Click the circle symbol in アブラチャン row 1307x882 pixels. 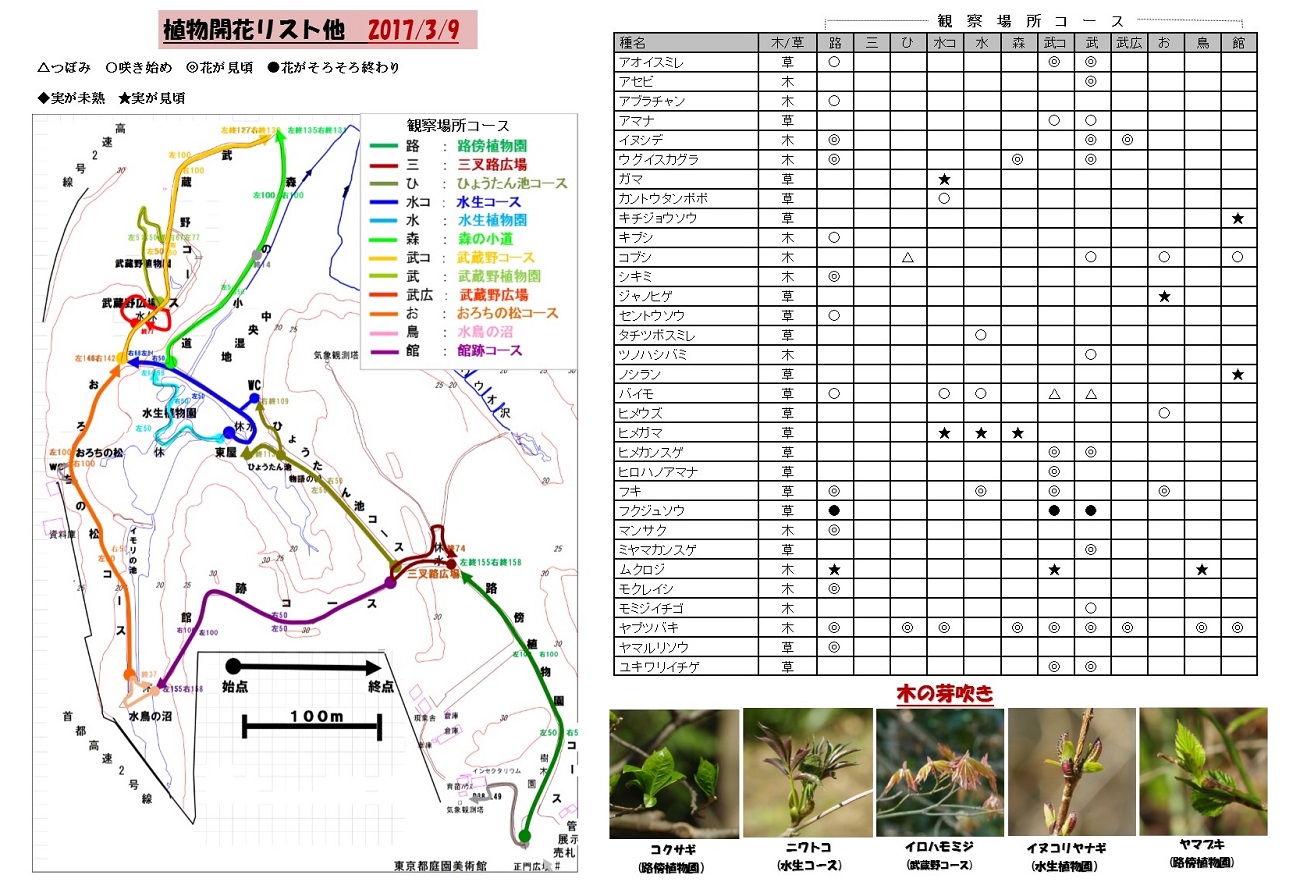click(x=834, y=101)
